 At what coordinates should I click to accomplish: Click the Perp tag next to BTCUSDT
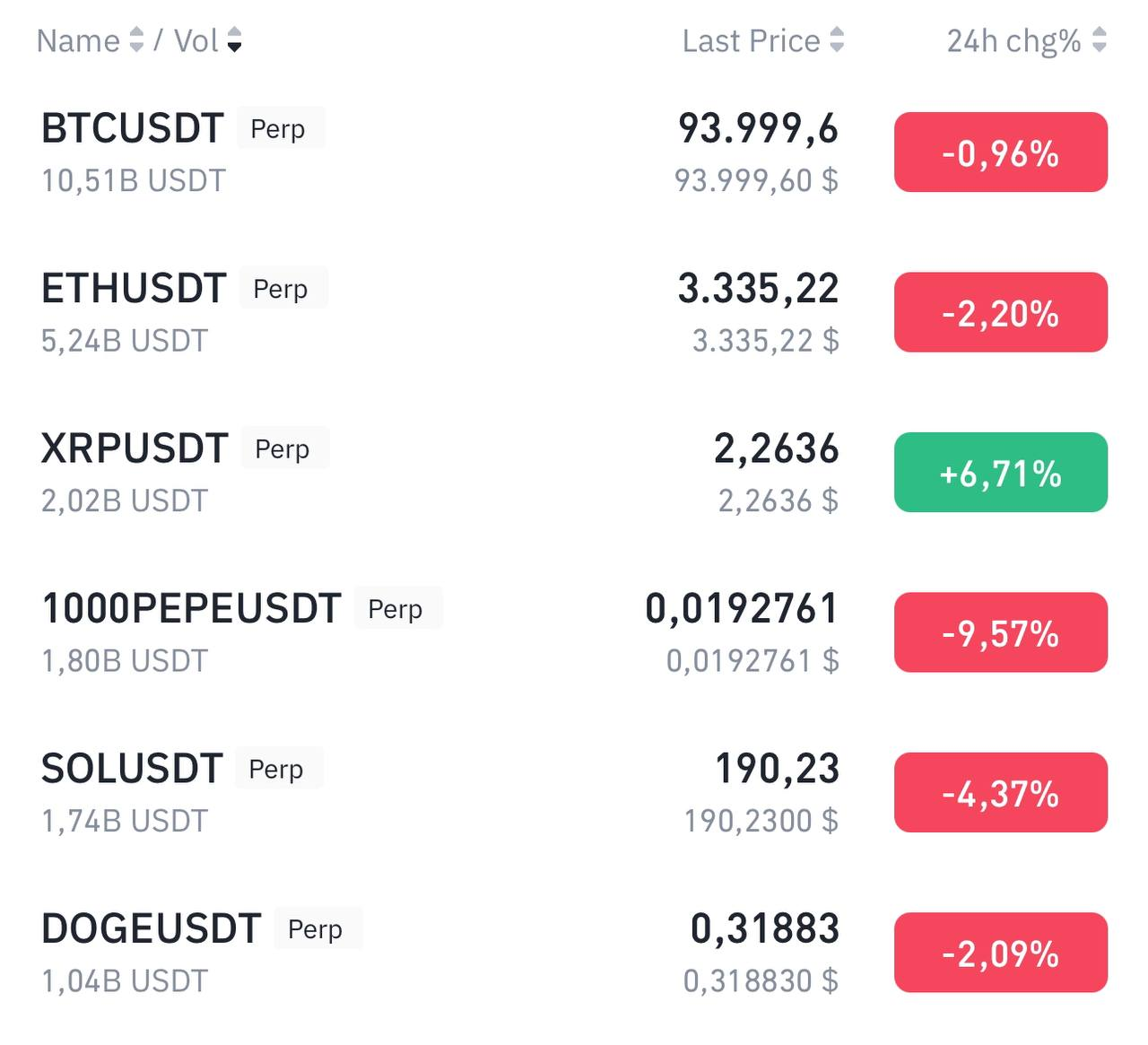[280, 128]
